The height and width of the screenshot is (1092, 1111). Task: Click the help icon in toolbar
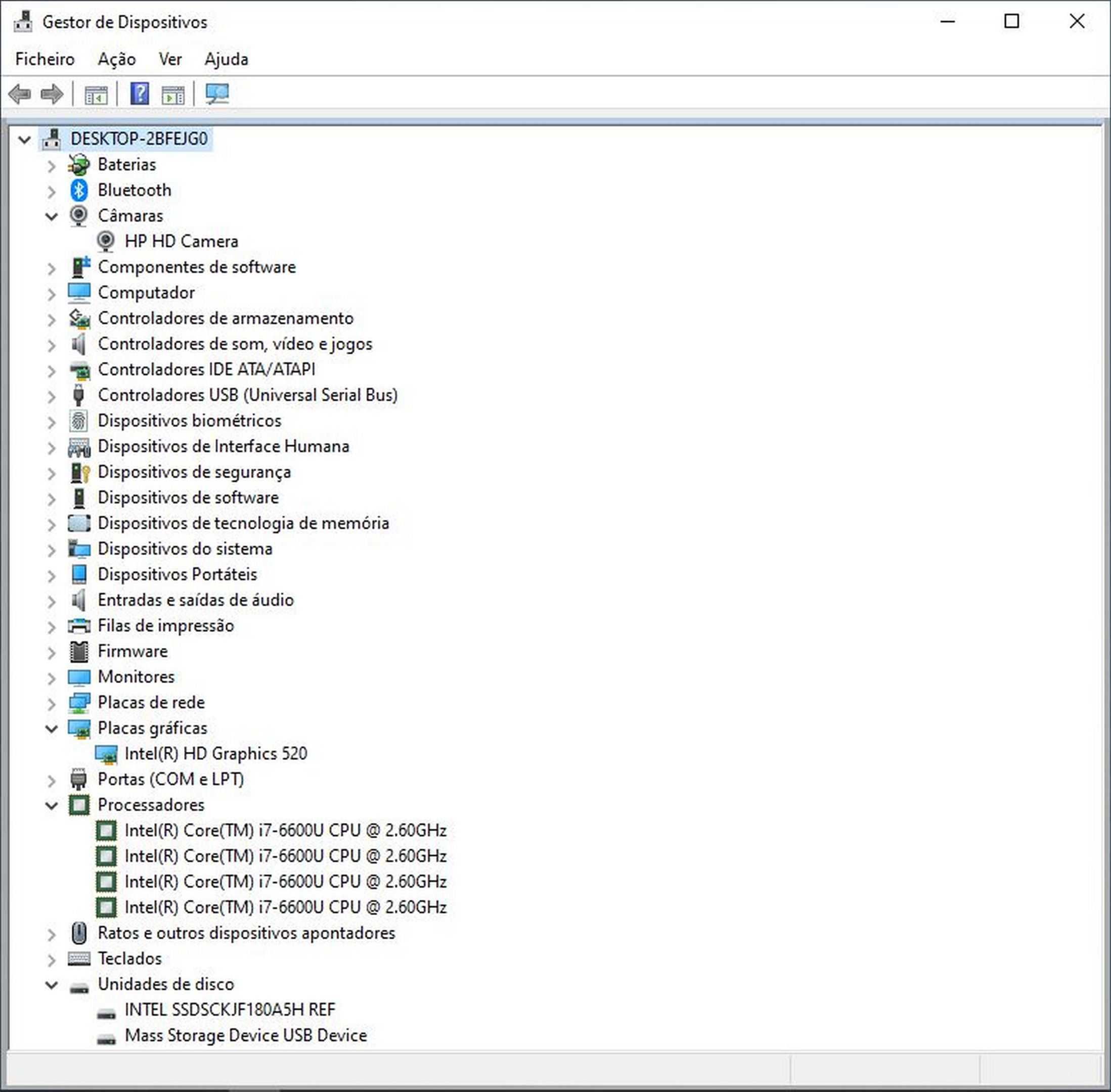coord(139,93)
